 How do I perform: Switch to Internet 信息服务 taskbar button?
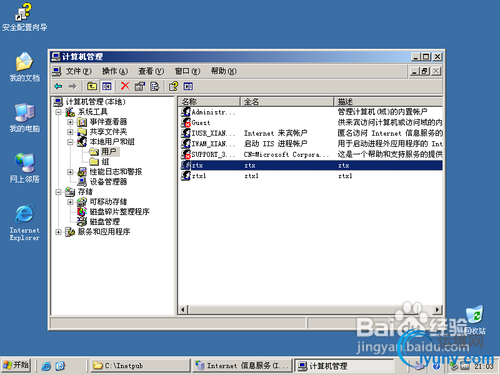[242, 366]
